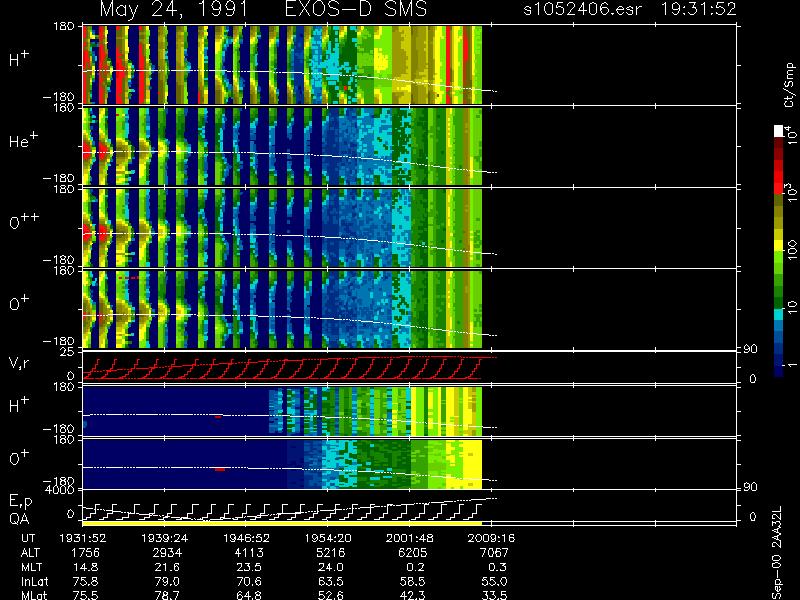Click the InLat value '75.8'
Screen dimensions: 800x600
(86, 581)
